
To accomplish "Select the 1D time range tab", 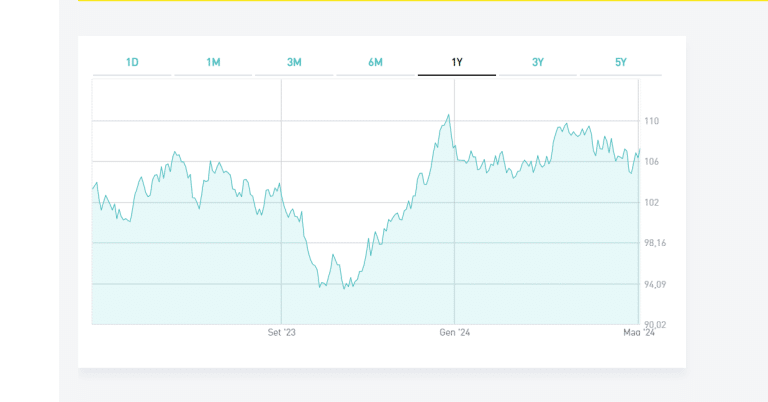I will [x=132, y=62].
